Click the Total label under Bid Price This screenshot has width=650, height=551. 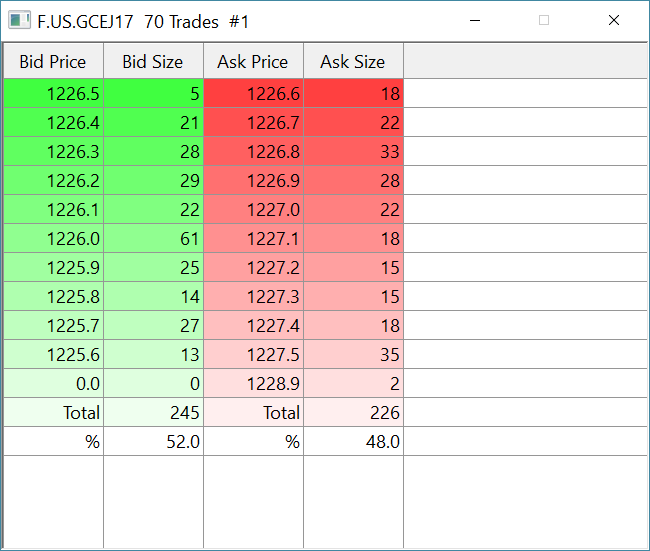tap(53, 413)
